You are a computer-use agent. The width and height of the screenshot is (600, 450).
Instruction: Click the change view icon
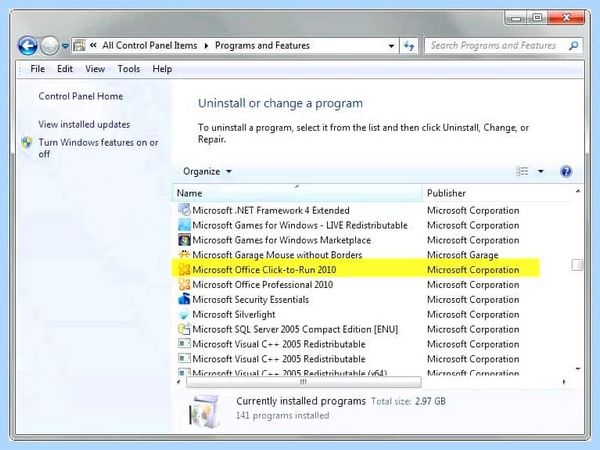522,171
